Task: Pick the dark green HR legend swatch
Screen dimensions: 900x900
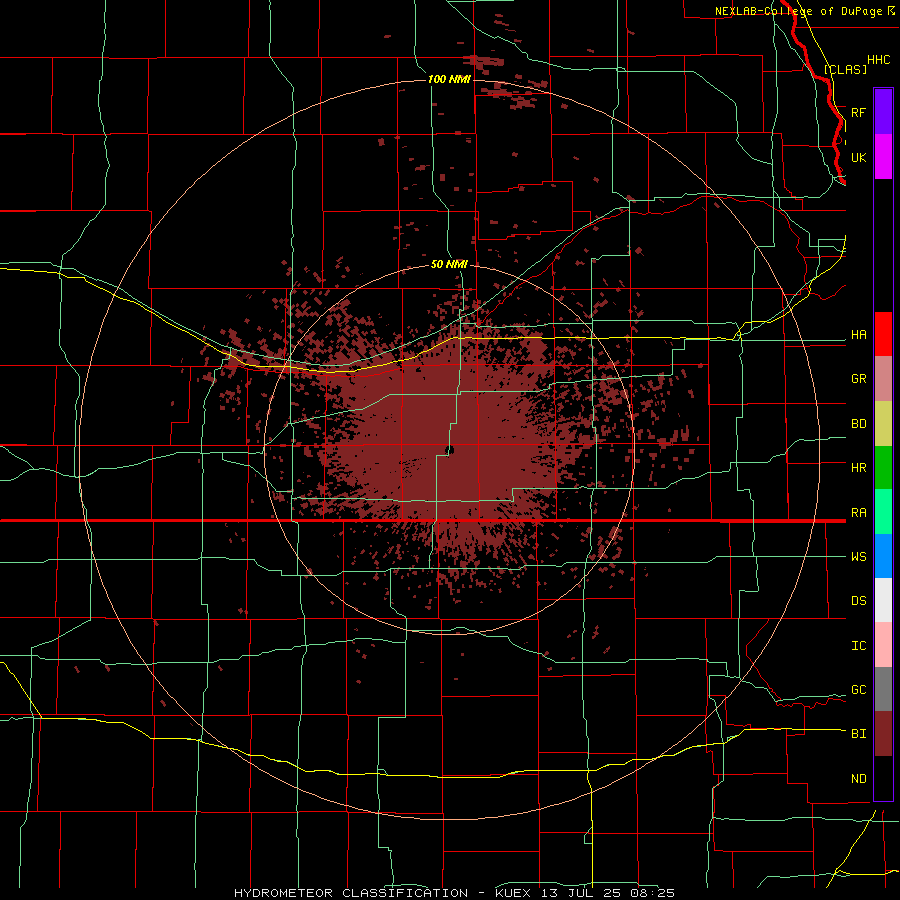Action: (x=883, y=468)
